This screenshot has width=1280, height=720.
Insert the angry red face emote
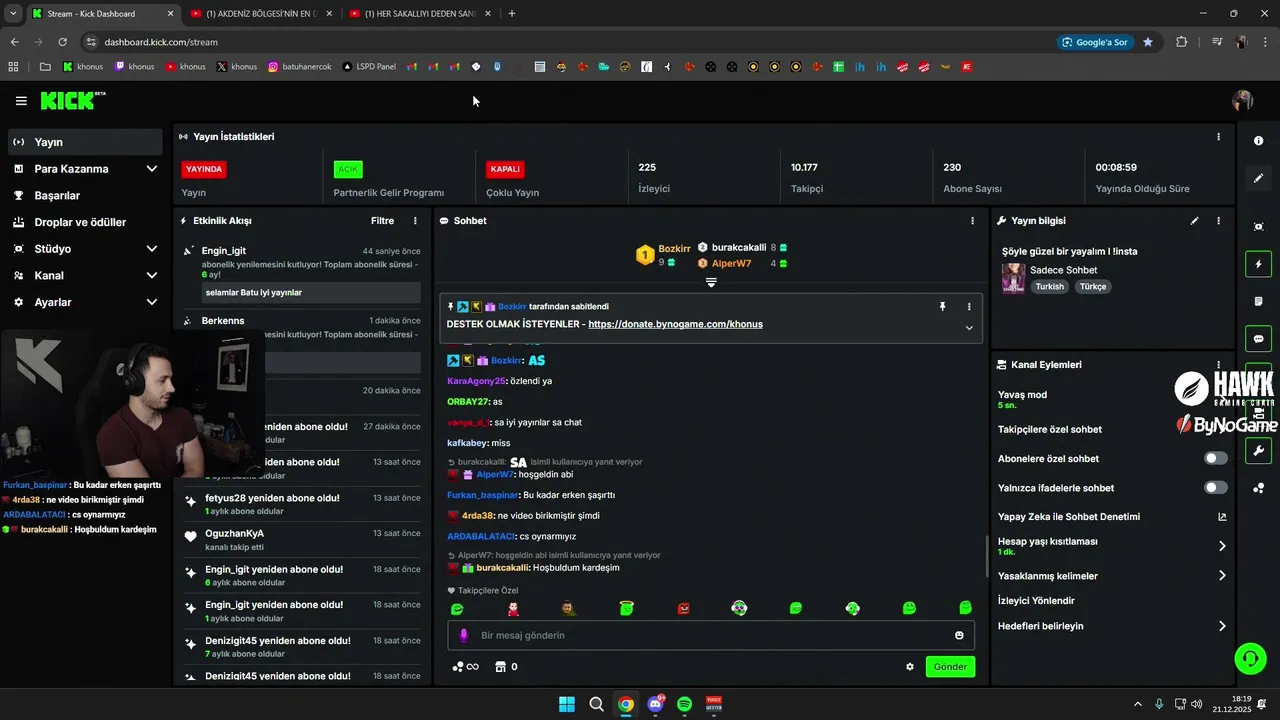click(684, 608)
